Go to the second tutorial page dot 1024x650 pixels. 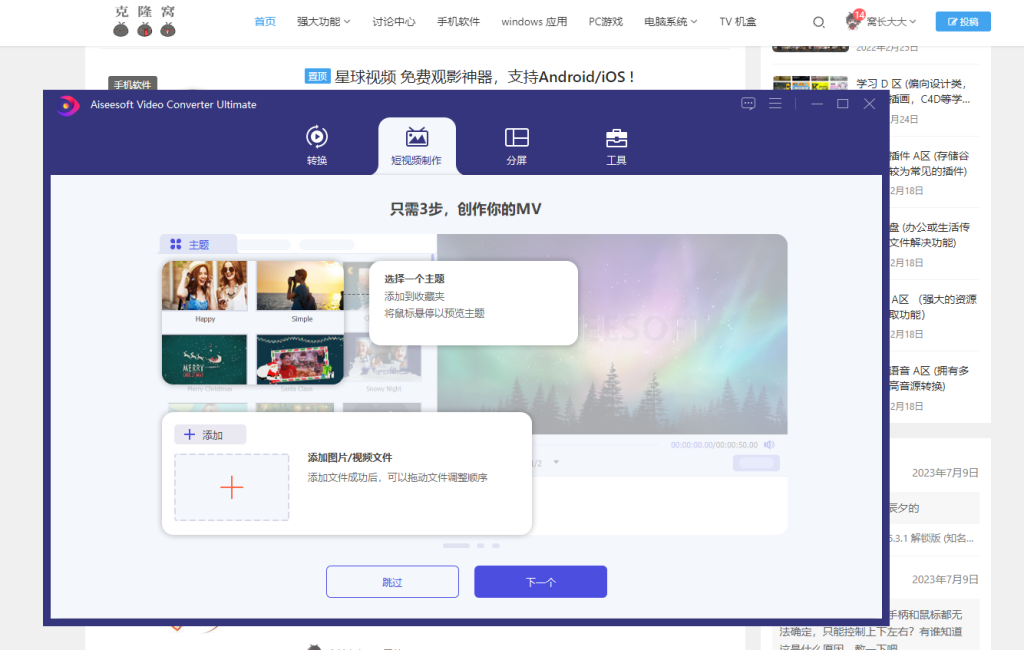(481, 545)
